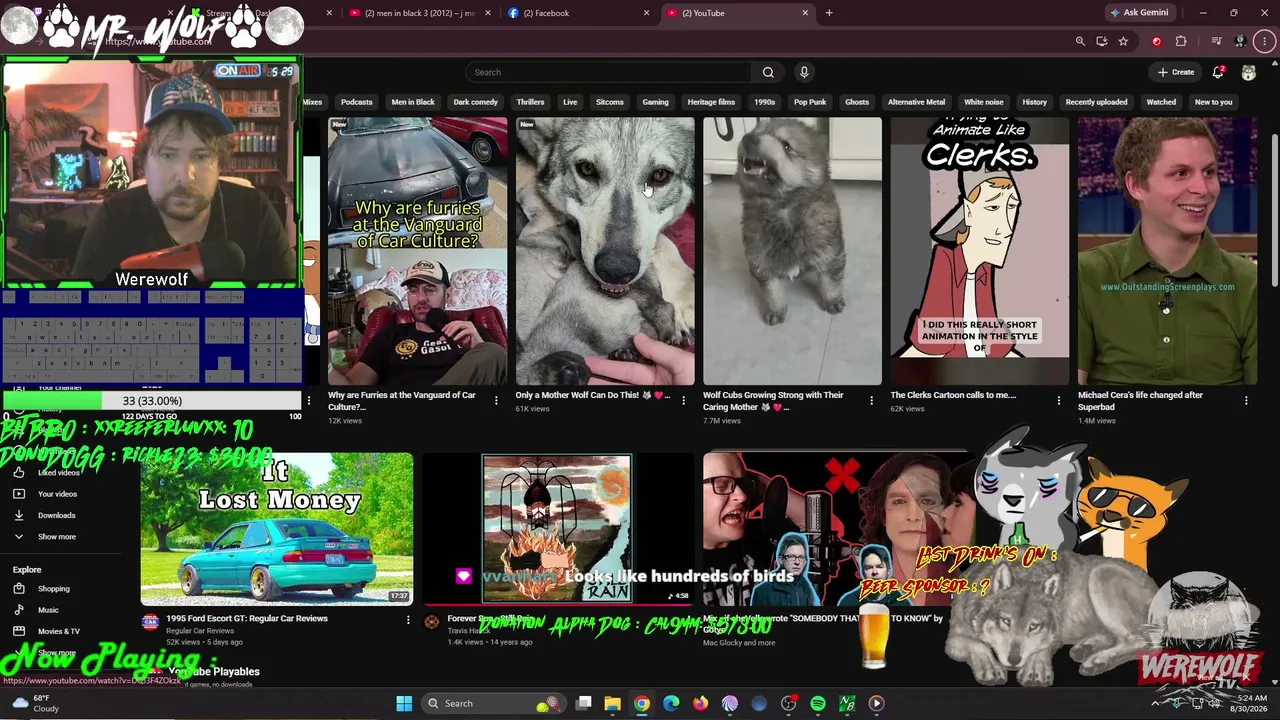This screenshot has height=720, width=1280.
Task: Open File Explorer from the taskbar
Action: [x=612, y=703]
